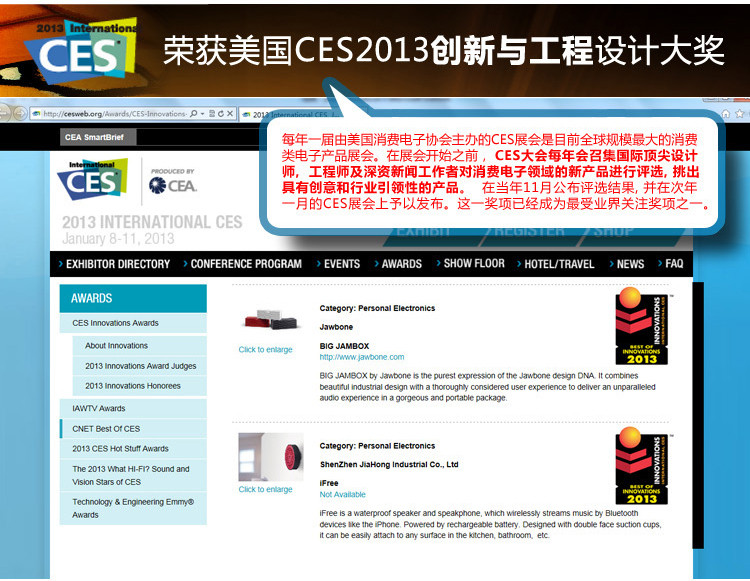The width and height of the screenshot is (750, 581).
Task: Click the 'January 8-11, 2013' date text
Action: (118, 239)
